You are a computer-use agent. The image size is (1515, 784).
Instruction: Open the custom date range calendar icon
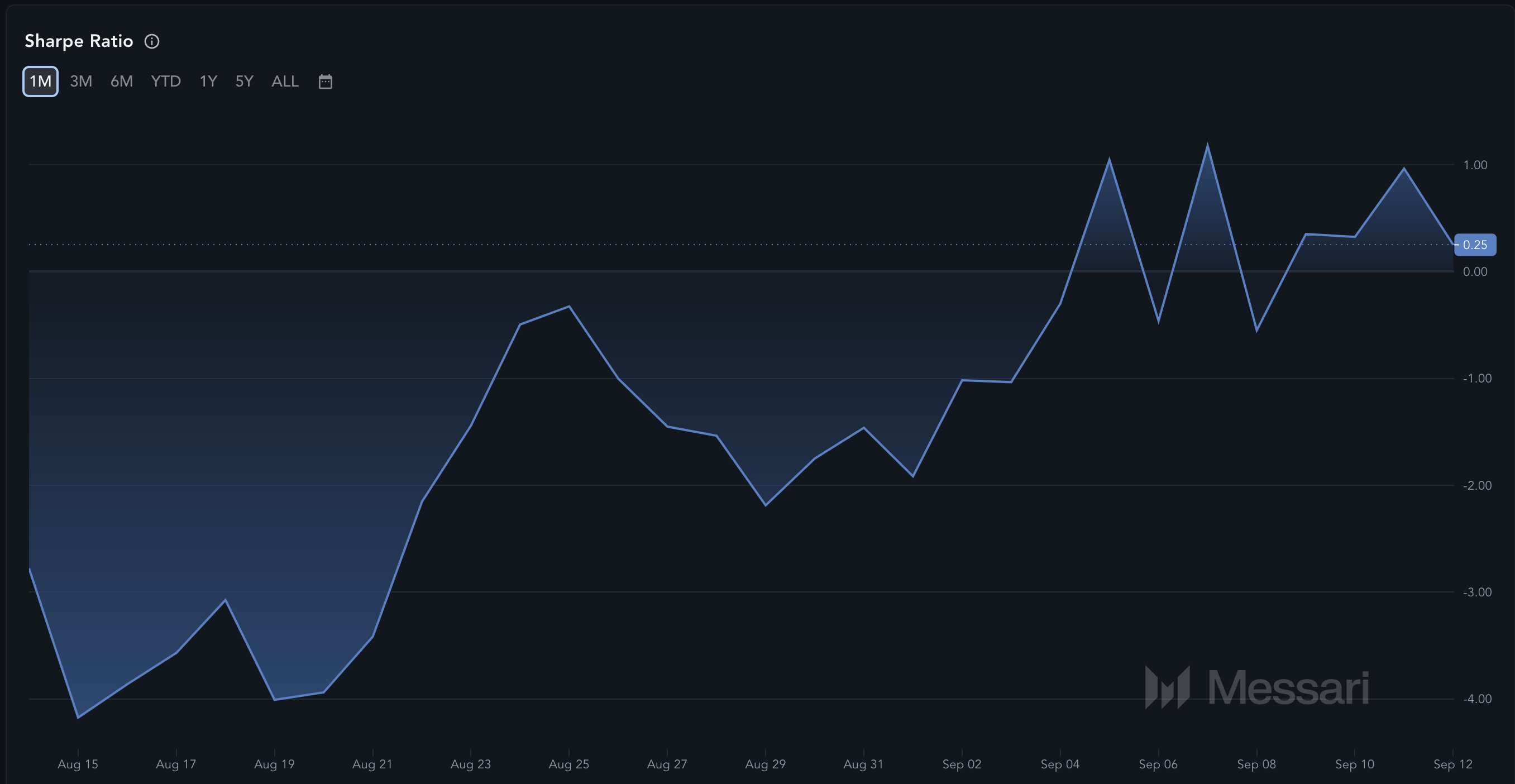(325, 81)
